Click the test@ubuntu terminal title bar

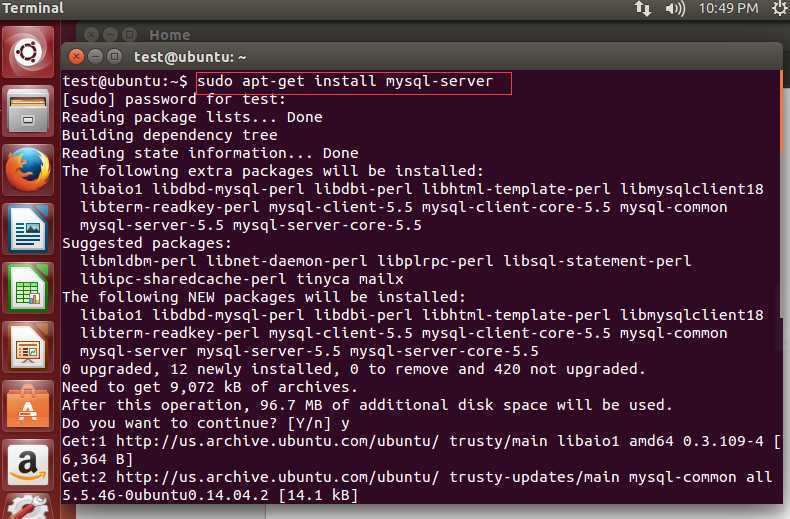(400, 57)
